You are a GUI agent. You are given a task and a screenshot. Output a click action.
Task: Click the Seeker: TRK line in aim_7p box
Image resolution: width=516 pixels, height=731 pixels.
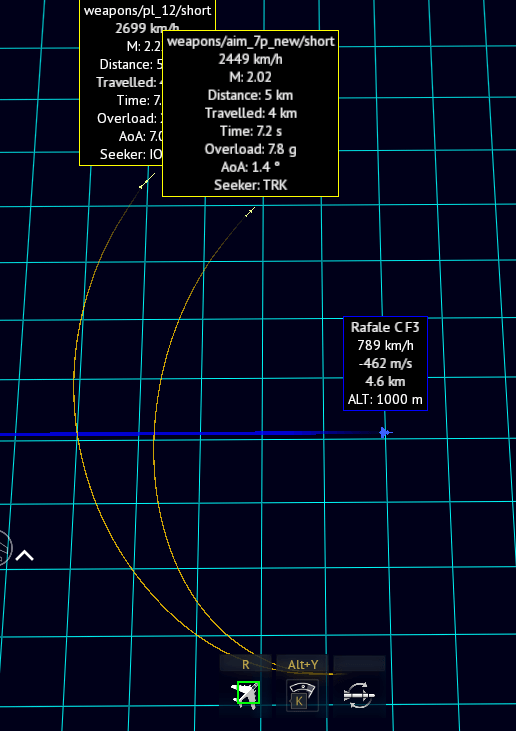coord(250,185)
